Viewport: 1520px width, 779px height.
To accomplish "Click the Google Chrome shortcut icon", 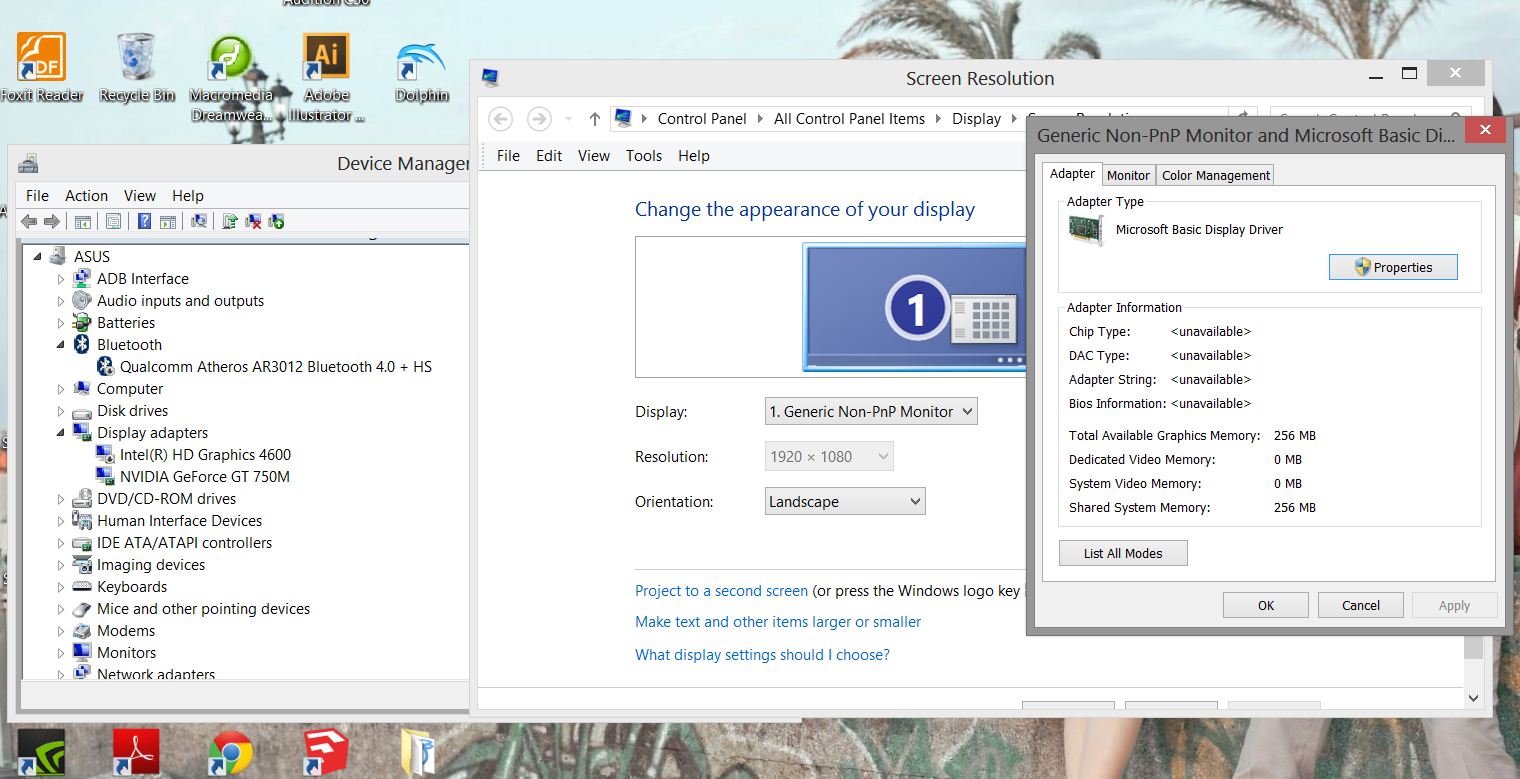I will pyautogui.click(x=230, y=753).
